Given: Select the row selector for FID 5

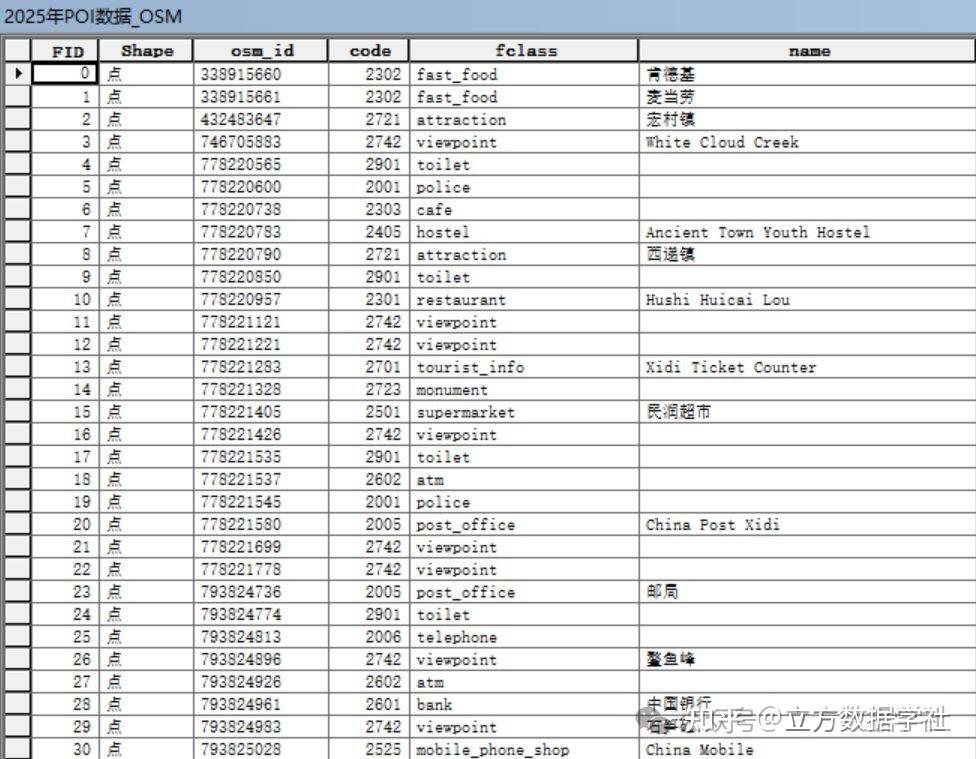Looking at the screenshot, I should tap(20, 187).
